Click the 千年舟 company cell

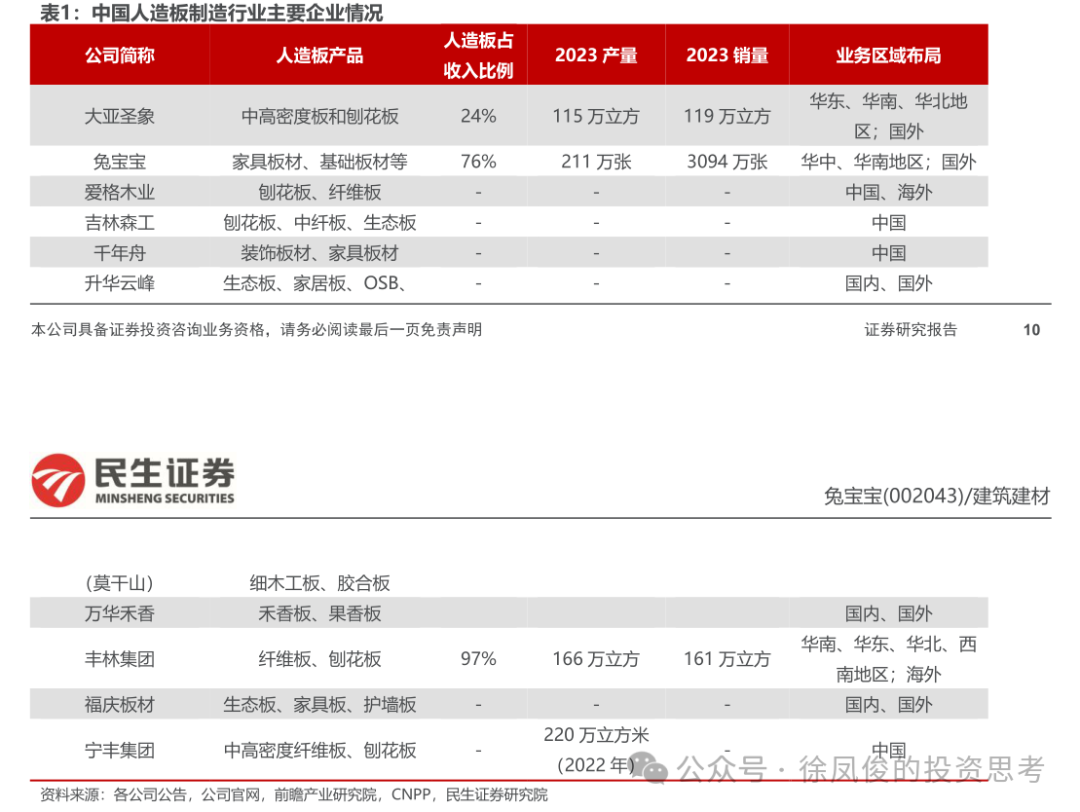pos(120,253)
